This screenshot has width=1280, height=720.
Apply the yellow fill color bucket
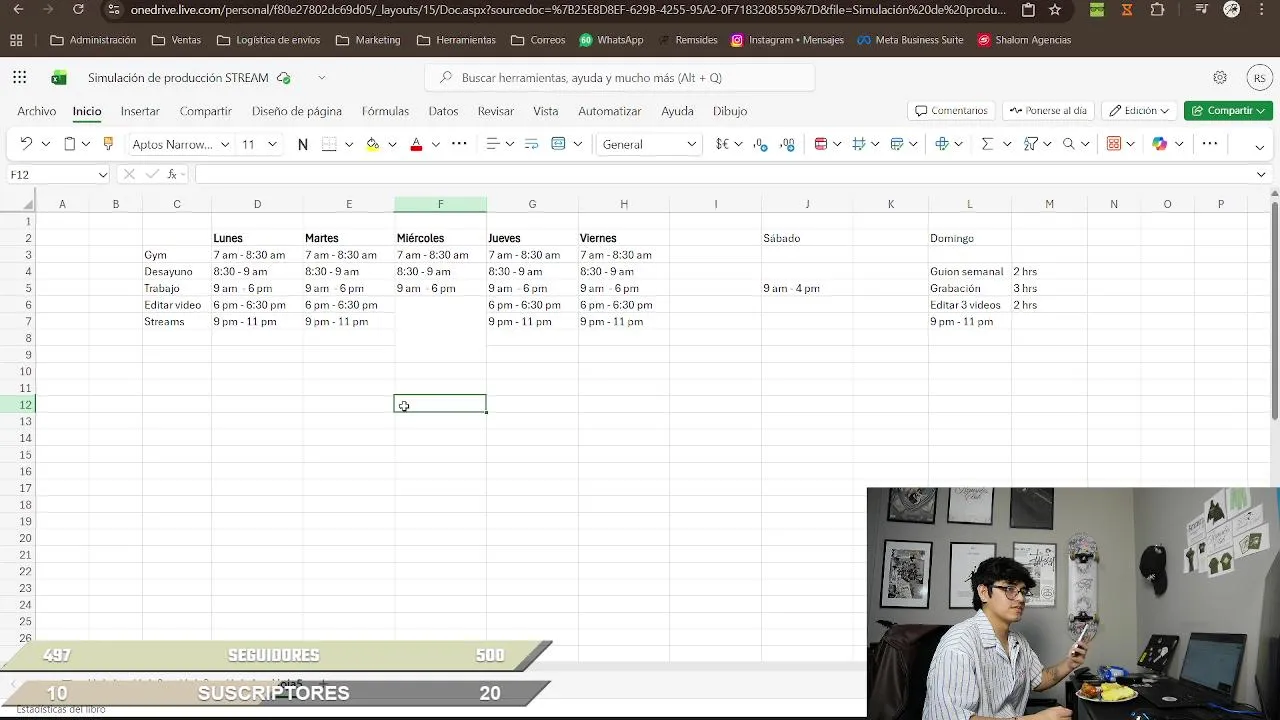coord(373,144)
